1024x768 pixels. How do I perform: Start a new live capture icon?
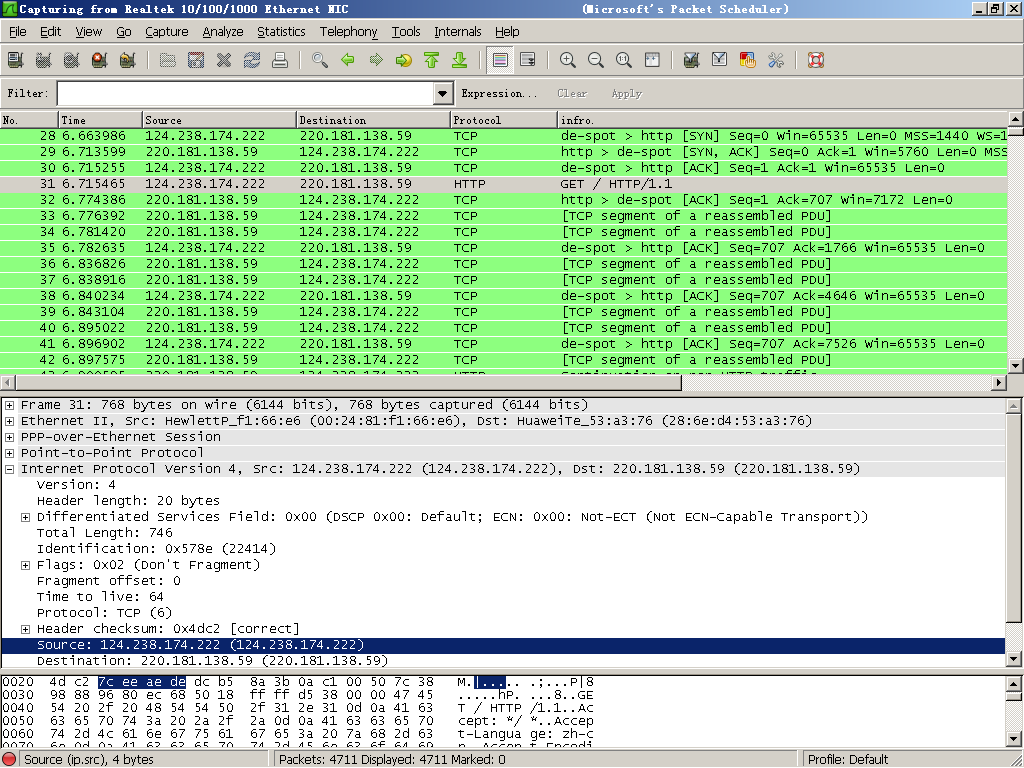coord(72,60)
